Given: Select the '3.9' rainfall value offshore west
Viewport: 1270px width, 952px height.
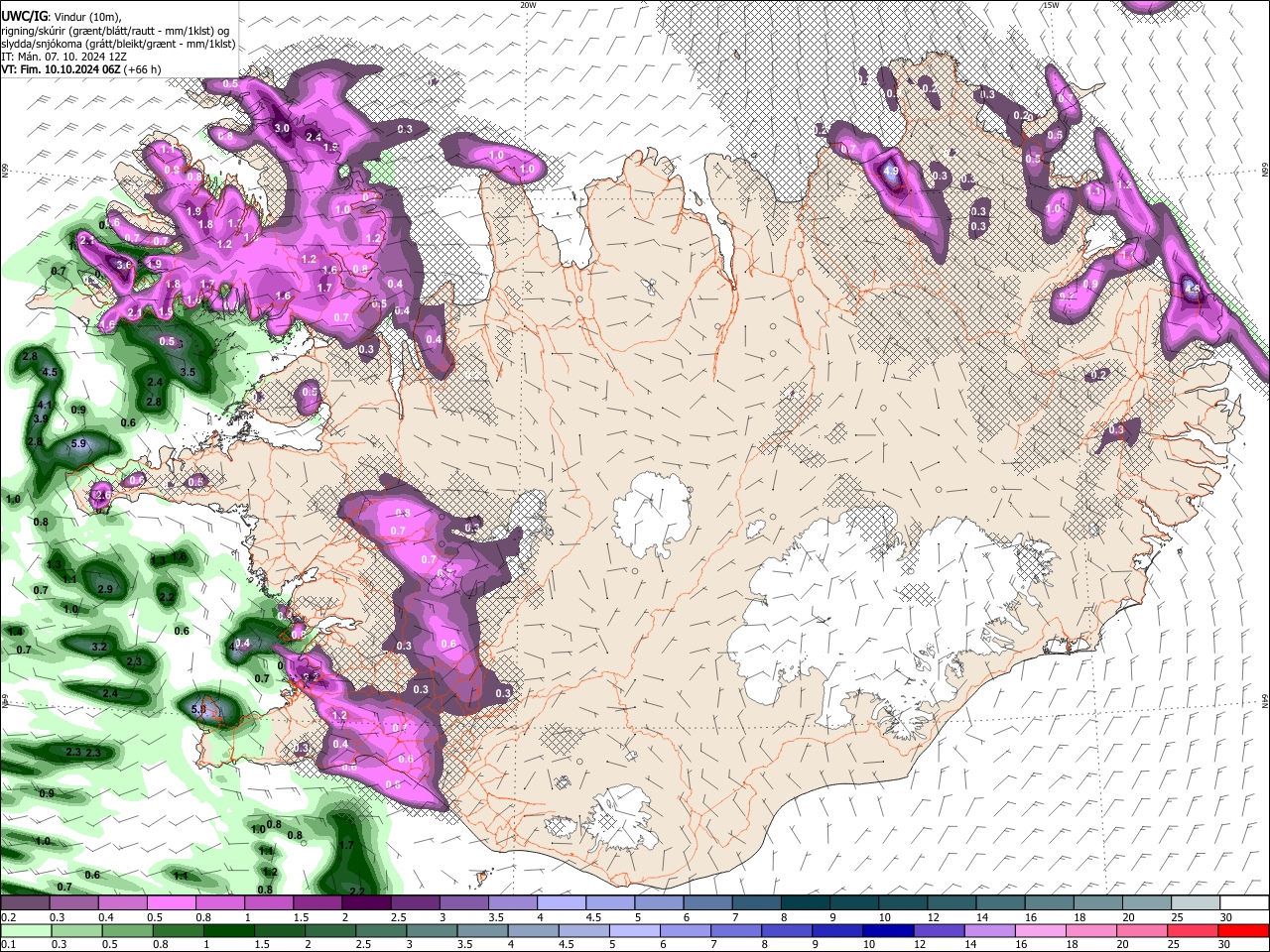Looking at the screenshot, I should pos(41,418).
